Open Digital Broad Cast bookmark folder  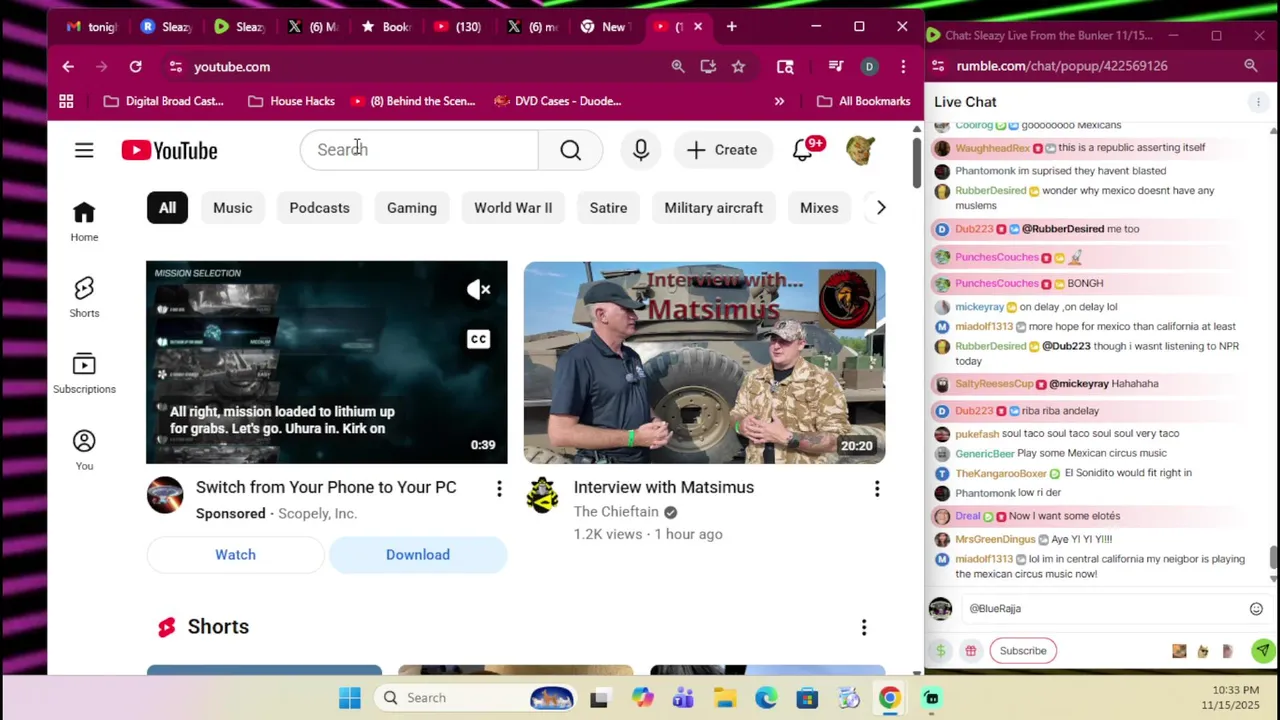click(x=164, y=101)
